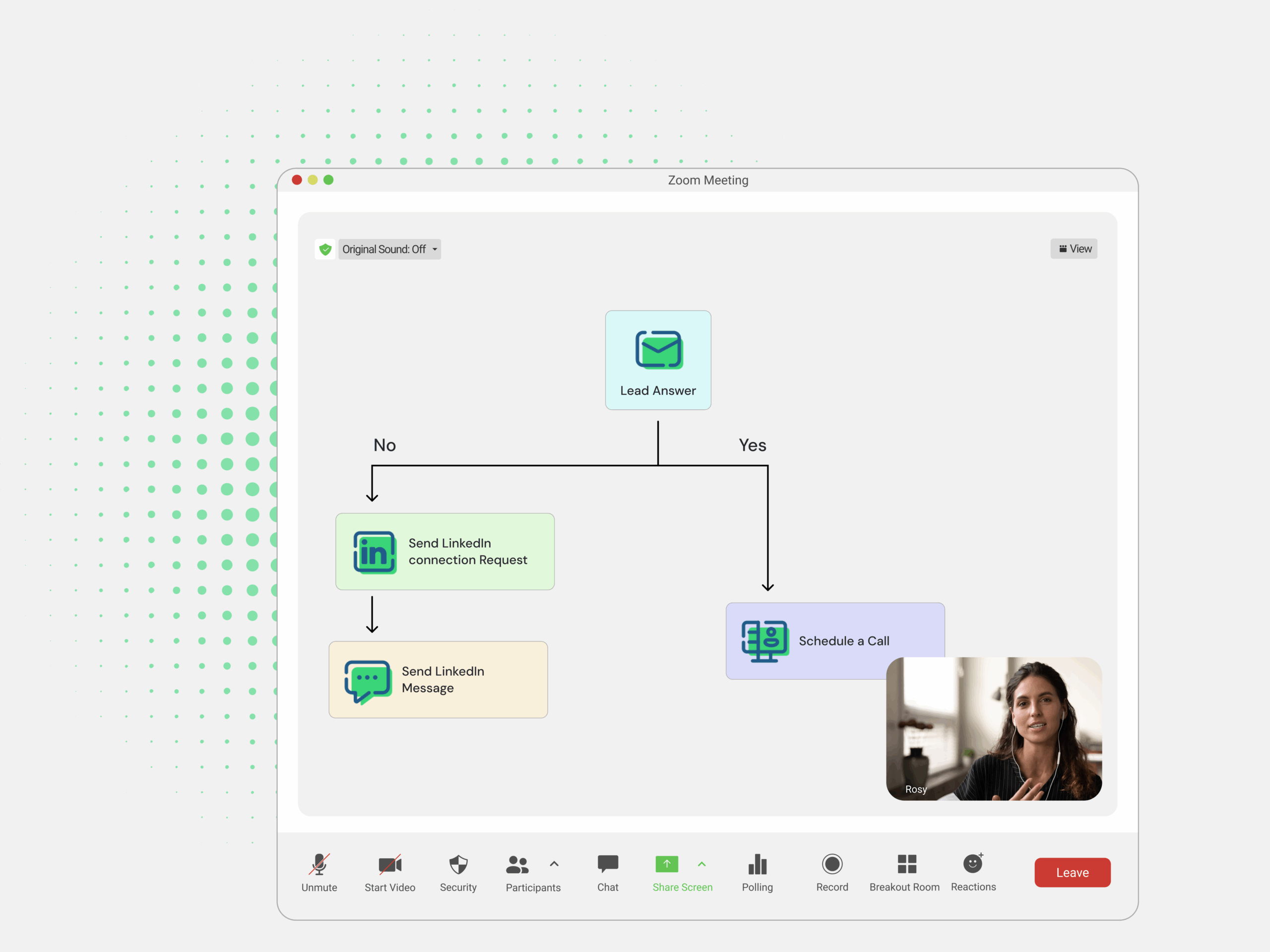
Task: Click the 'Send LinkedIn connection Request' text
Action: tap(467, 551)
